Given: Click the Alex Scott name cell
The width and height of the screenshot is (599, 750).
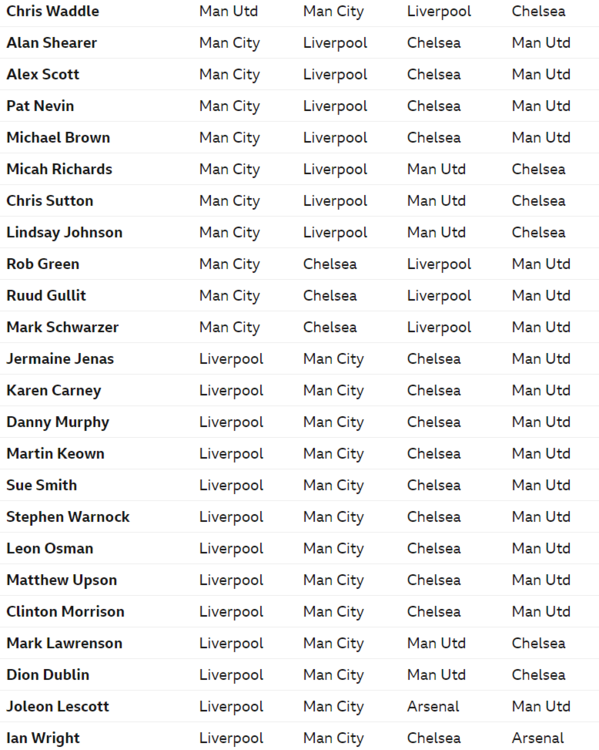Looking at the screenshot, I should 43,74.
